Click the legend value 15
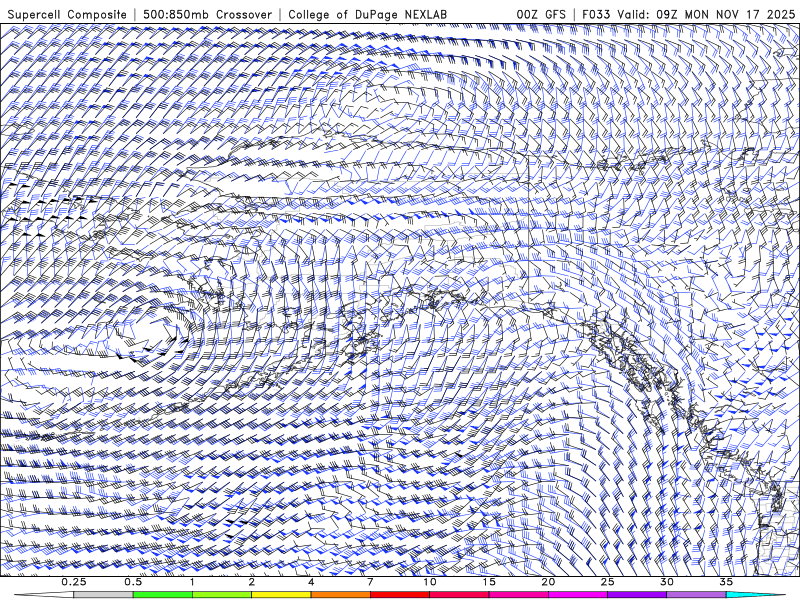The width and height of the screenshot is (800, 600). [489, 582]
